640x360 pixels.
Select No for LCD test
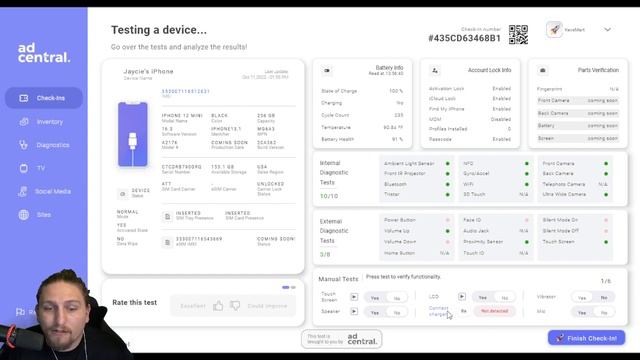coord(505,298)
